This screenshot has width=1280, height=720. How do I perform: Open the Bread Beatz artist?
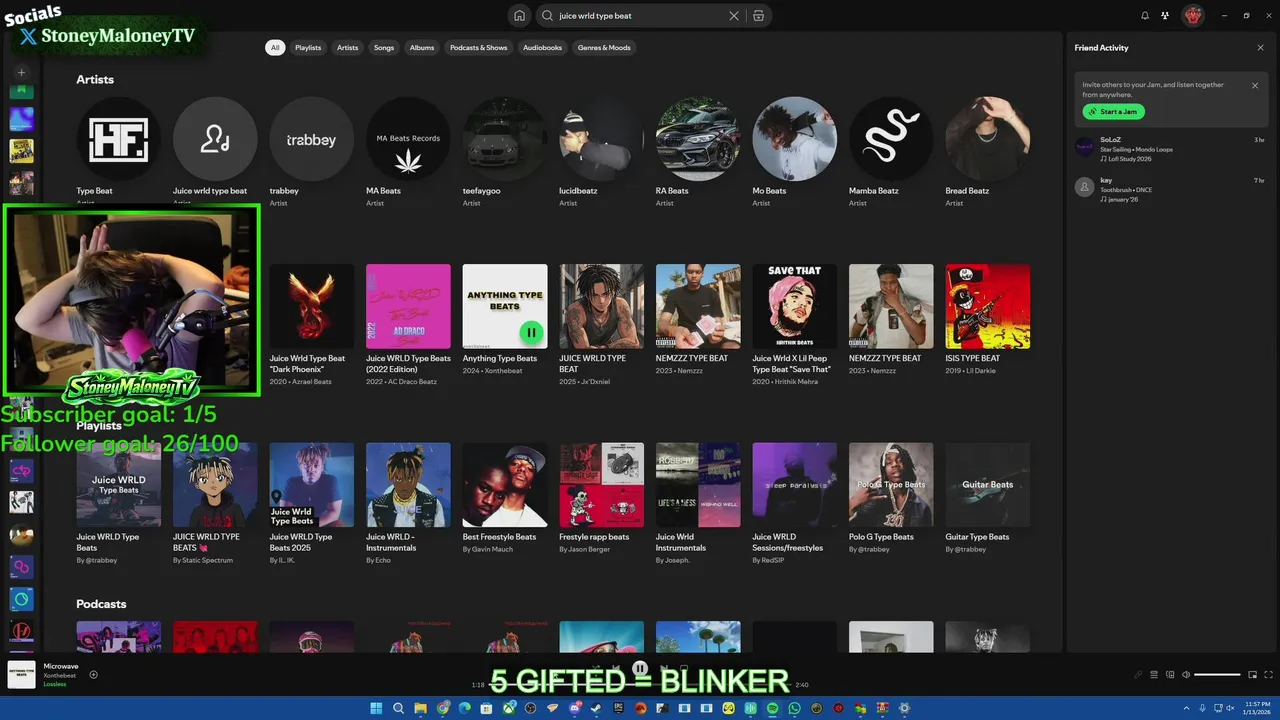coord(988,139)
